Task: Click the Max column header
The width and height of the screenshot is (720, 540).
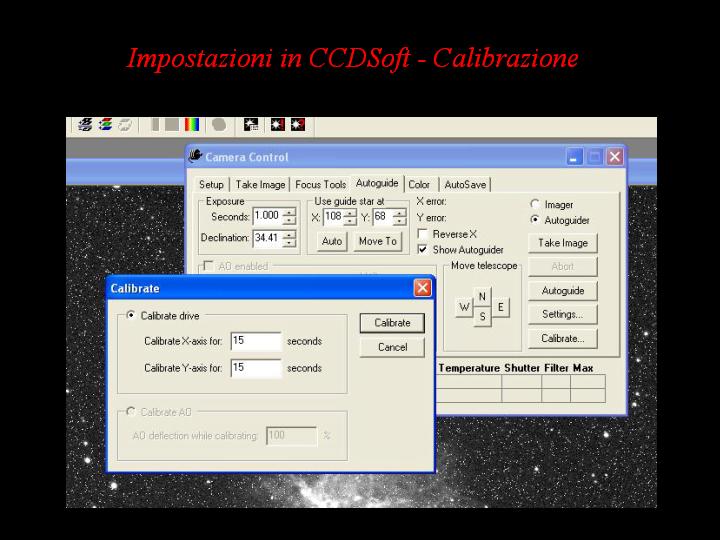Action: pyautogui.click(x=583, y=368)
